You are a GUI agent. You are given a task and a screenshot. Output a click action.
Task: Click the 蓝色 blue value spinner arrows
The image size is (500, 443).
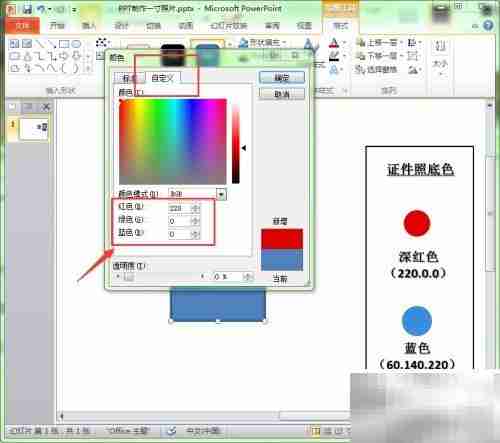196,234
